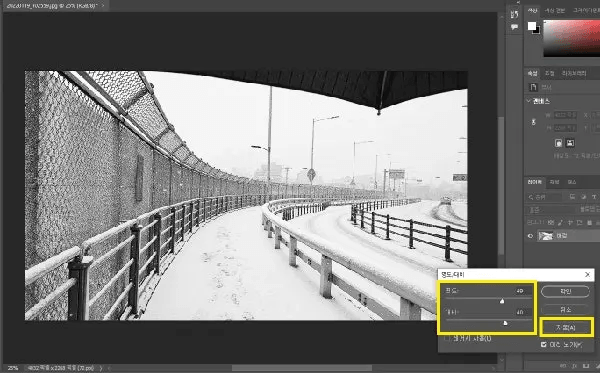
Task: Open the History panel icon
Action: point(514,15)
